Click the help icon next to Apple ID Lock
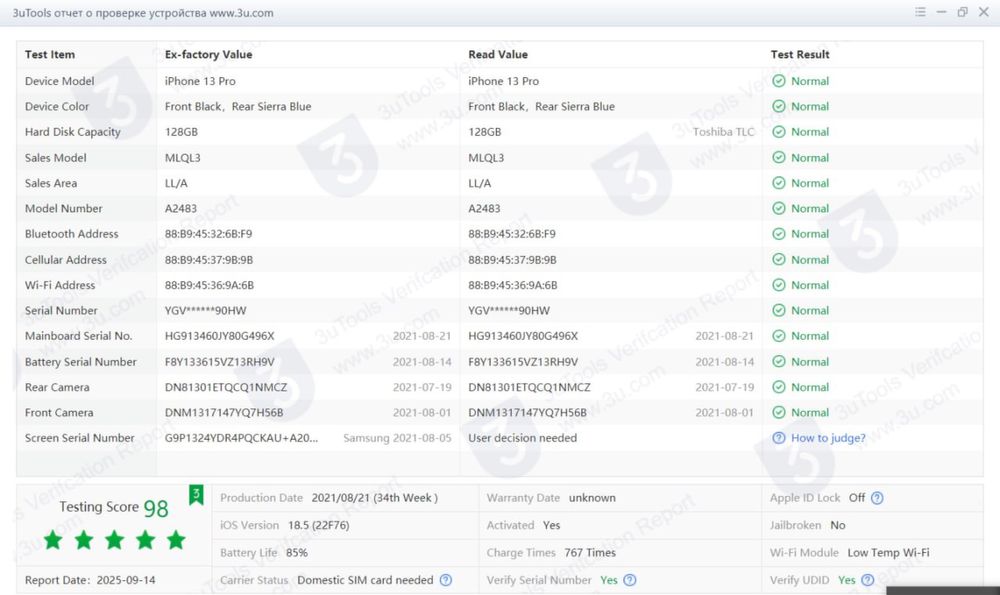The image size is (1000, 595). click(878, 498)
